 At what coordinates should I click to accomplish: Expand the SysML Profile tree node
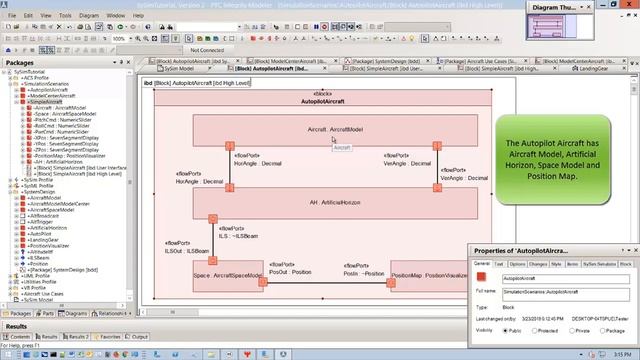click(x=10, y=186)
